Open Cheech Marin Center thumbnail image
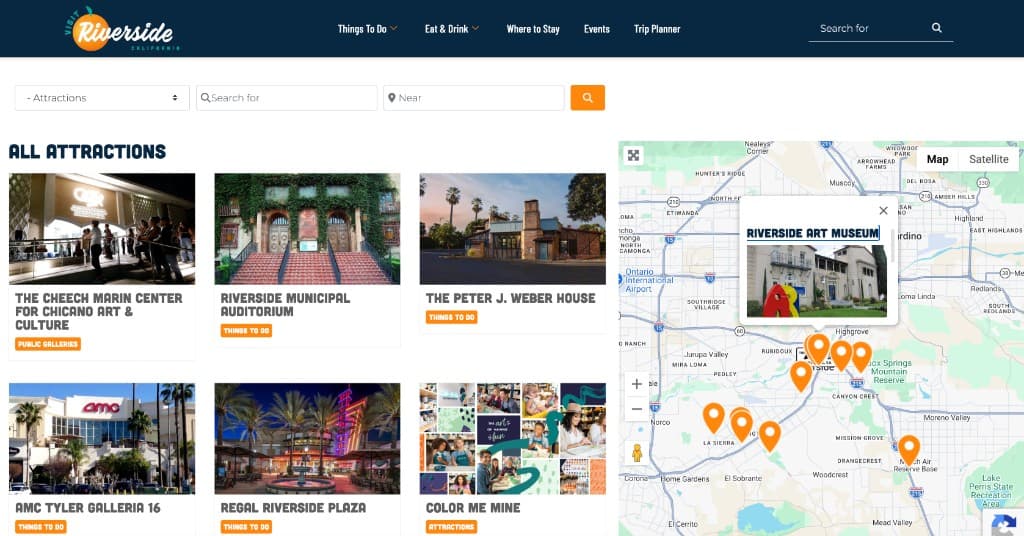Screen dimensions: 1024x536 (102, 229)
